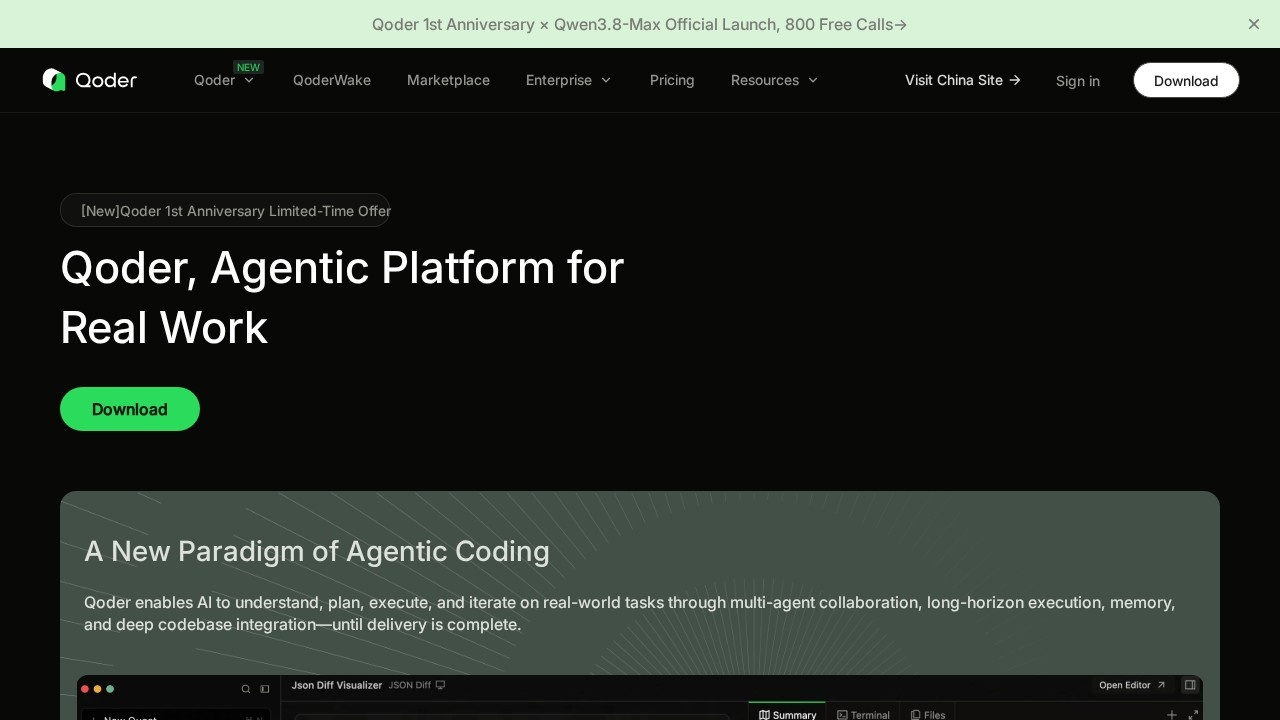Click Open Editor in the app preview
Screen dimensions: 1280x720
point(1132,685)
